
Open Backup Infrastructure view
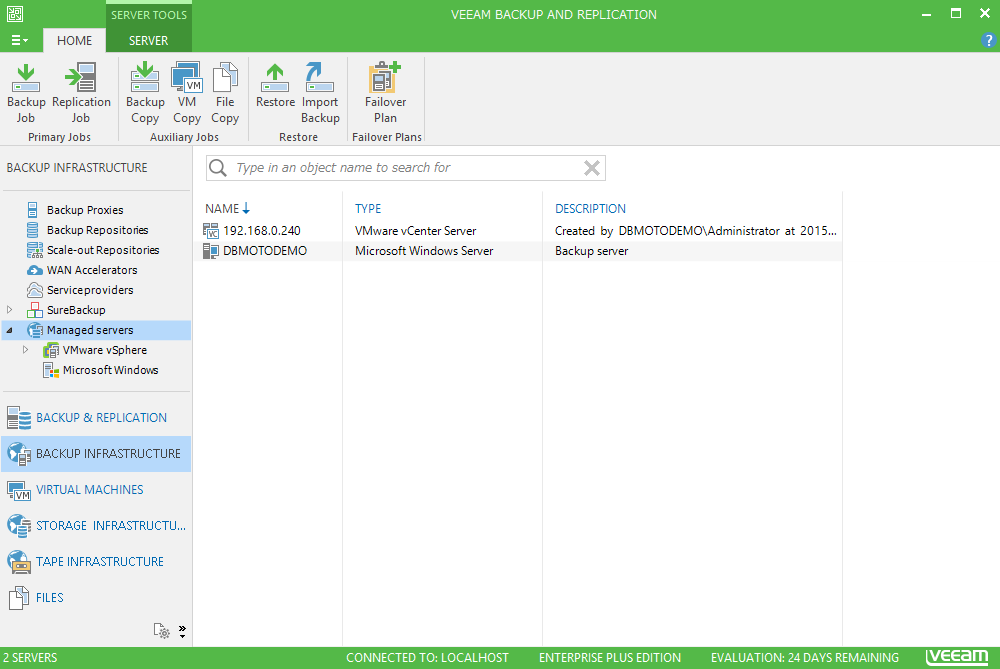tap(96, 454)
